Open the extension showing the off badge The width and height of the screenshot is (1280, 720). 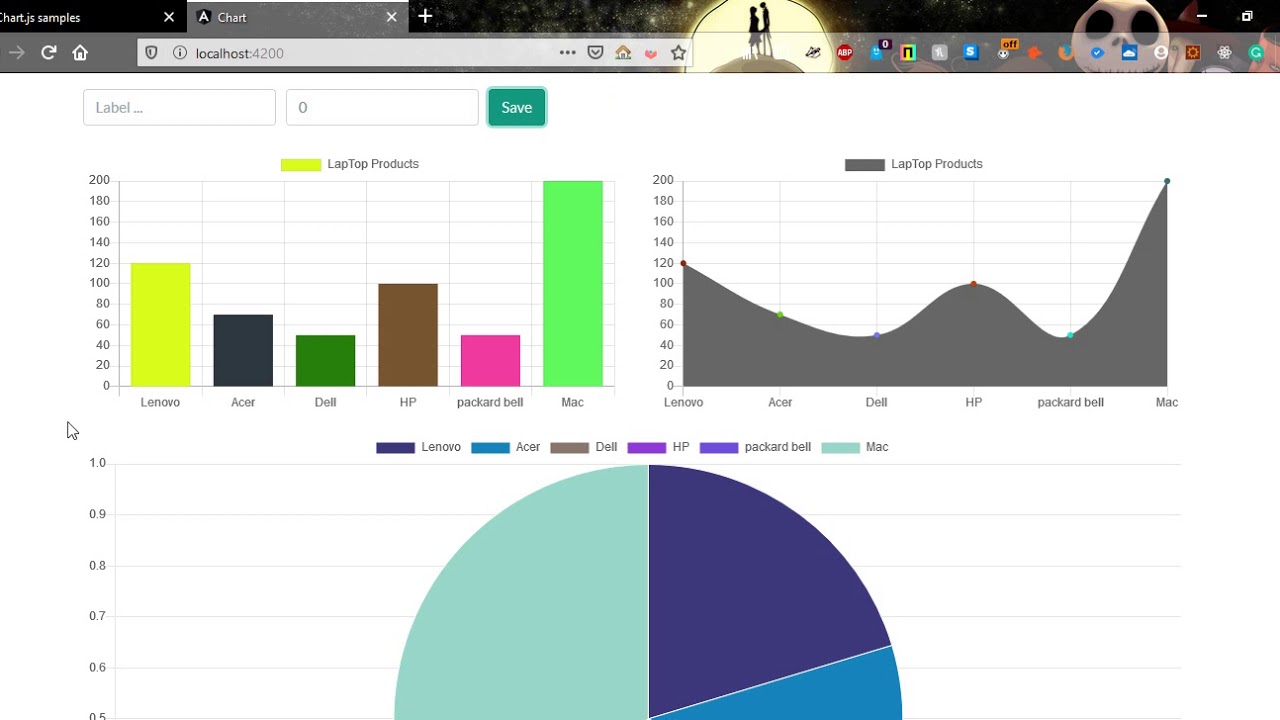(x=1006, y=51)
